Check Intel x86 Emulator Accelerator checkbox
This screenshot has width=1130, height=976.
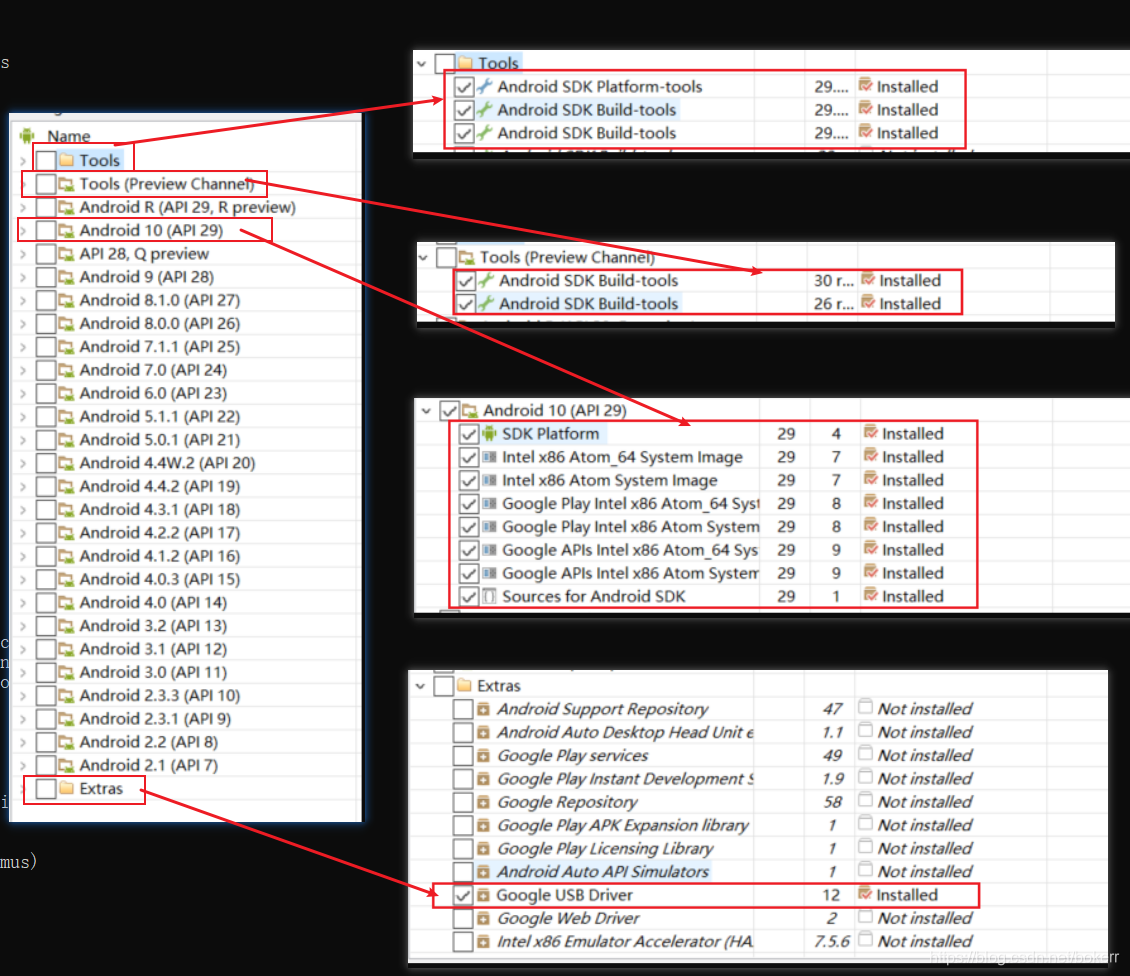(463, 941)
